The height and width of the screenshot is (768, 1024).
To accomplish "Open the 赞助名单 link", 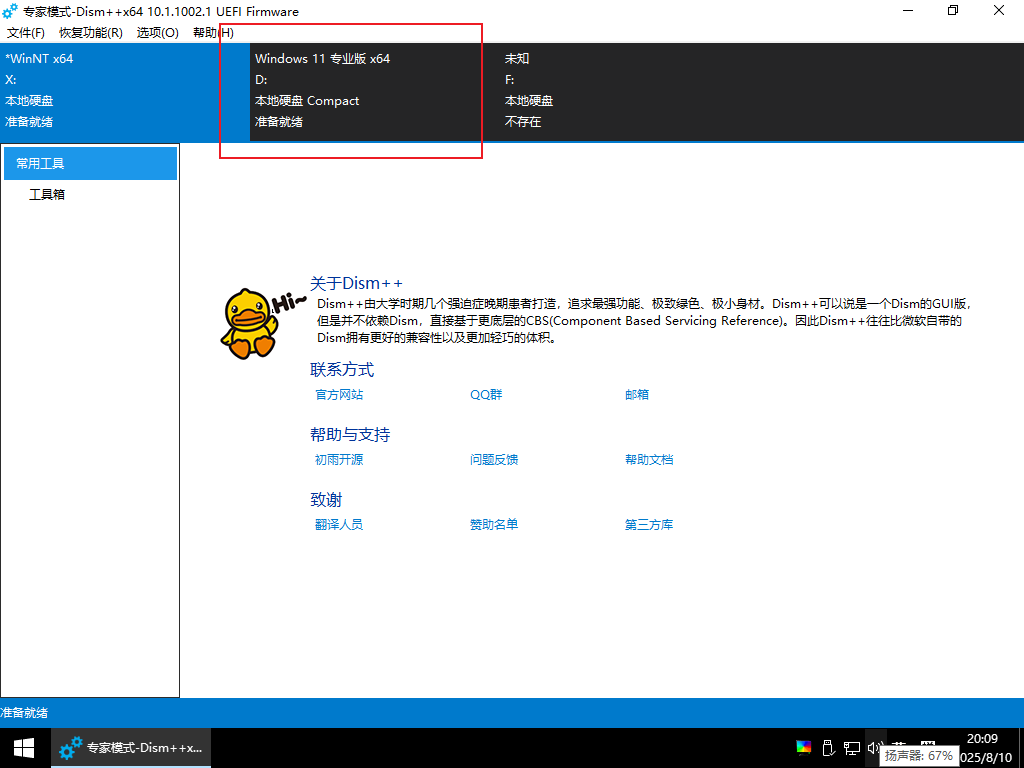I will click(494, 524).
